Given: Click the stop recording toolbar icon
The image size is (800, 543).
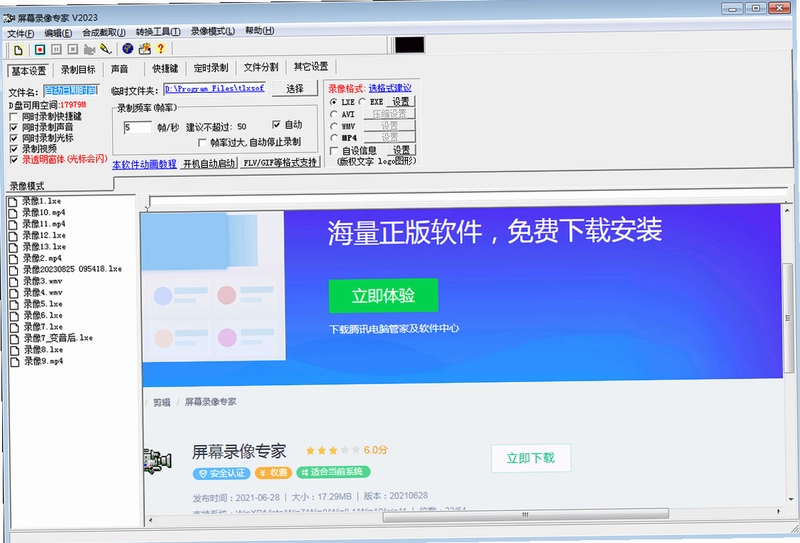Looking at the screenshot, I should (x=72, y=50).
